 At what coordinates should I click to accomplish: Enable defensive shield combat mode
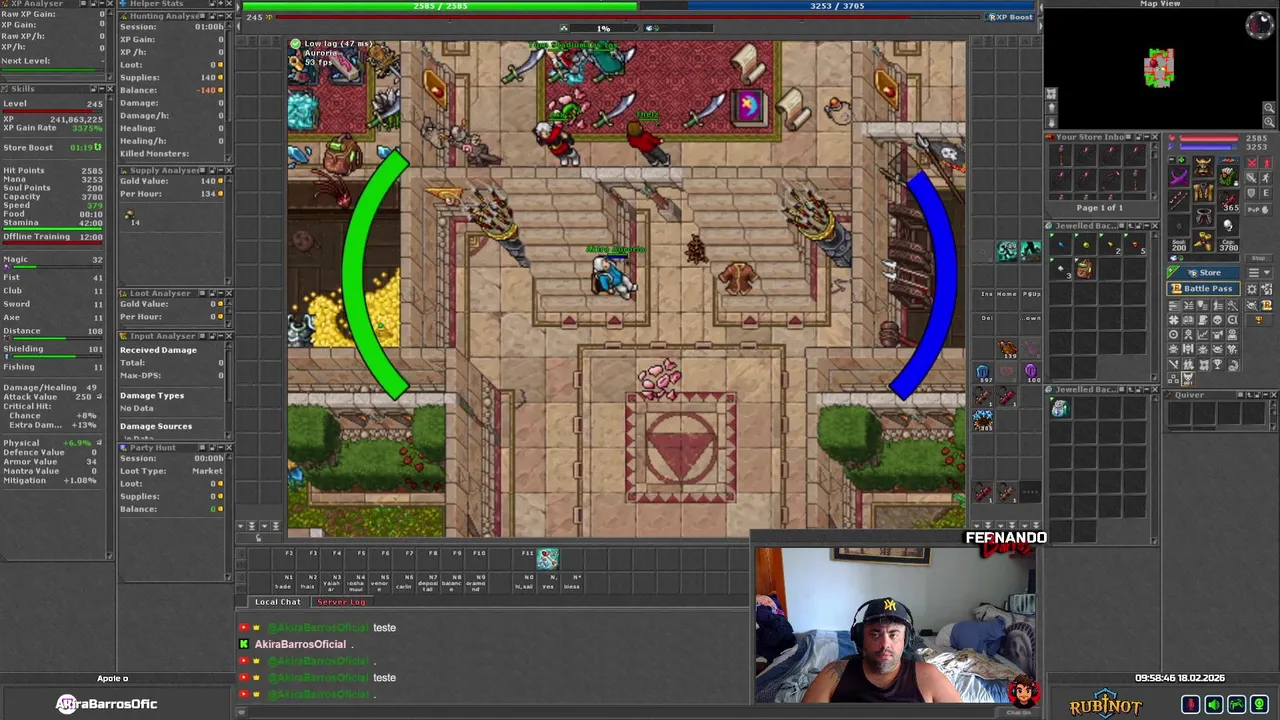(1252, 193)
